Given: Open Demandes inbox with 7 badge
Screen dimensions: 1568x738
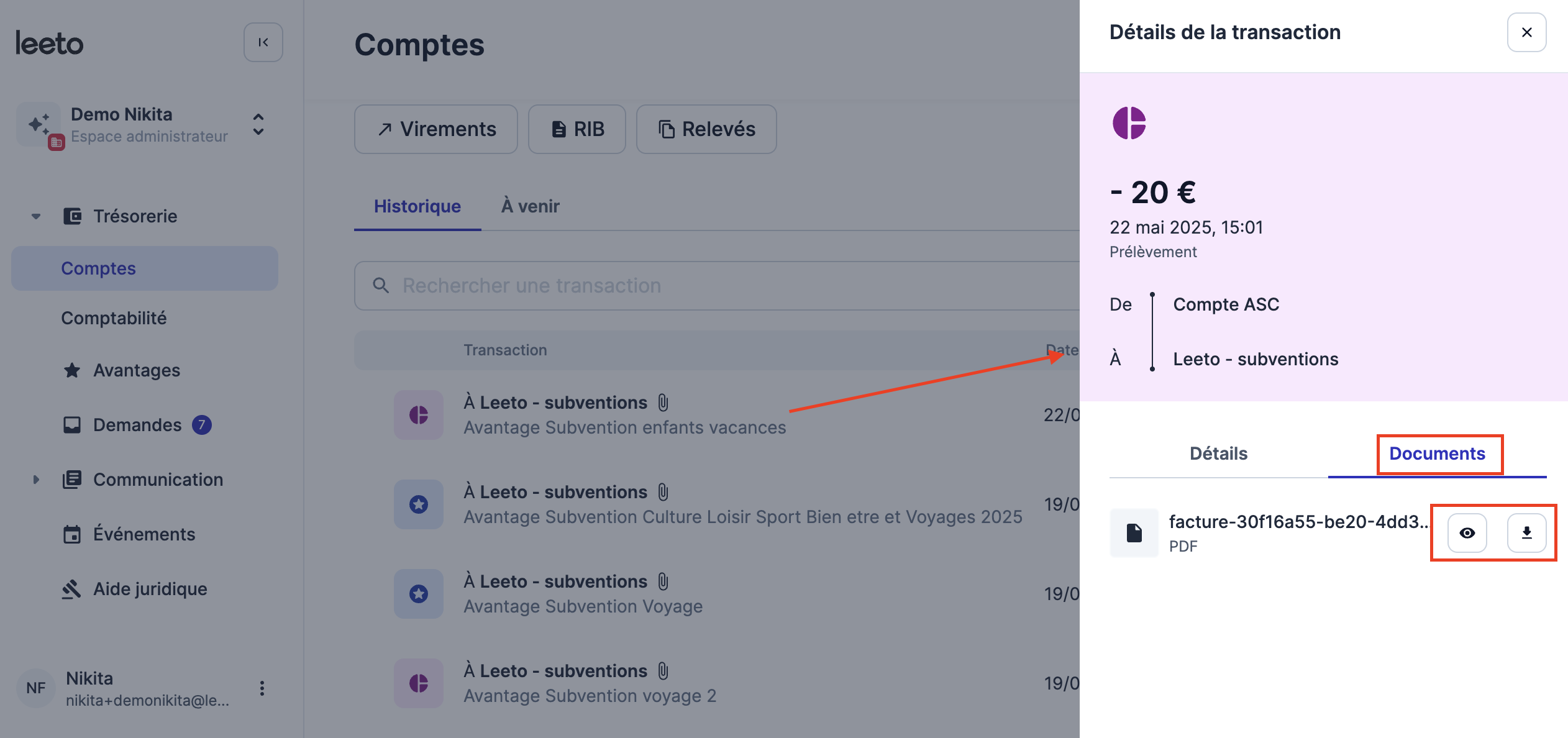Looking at the screenshot, I should click(x=137, y=425).
